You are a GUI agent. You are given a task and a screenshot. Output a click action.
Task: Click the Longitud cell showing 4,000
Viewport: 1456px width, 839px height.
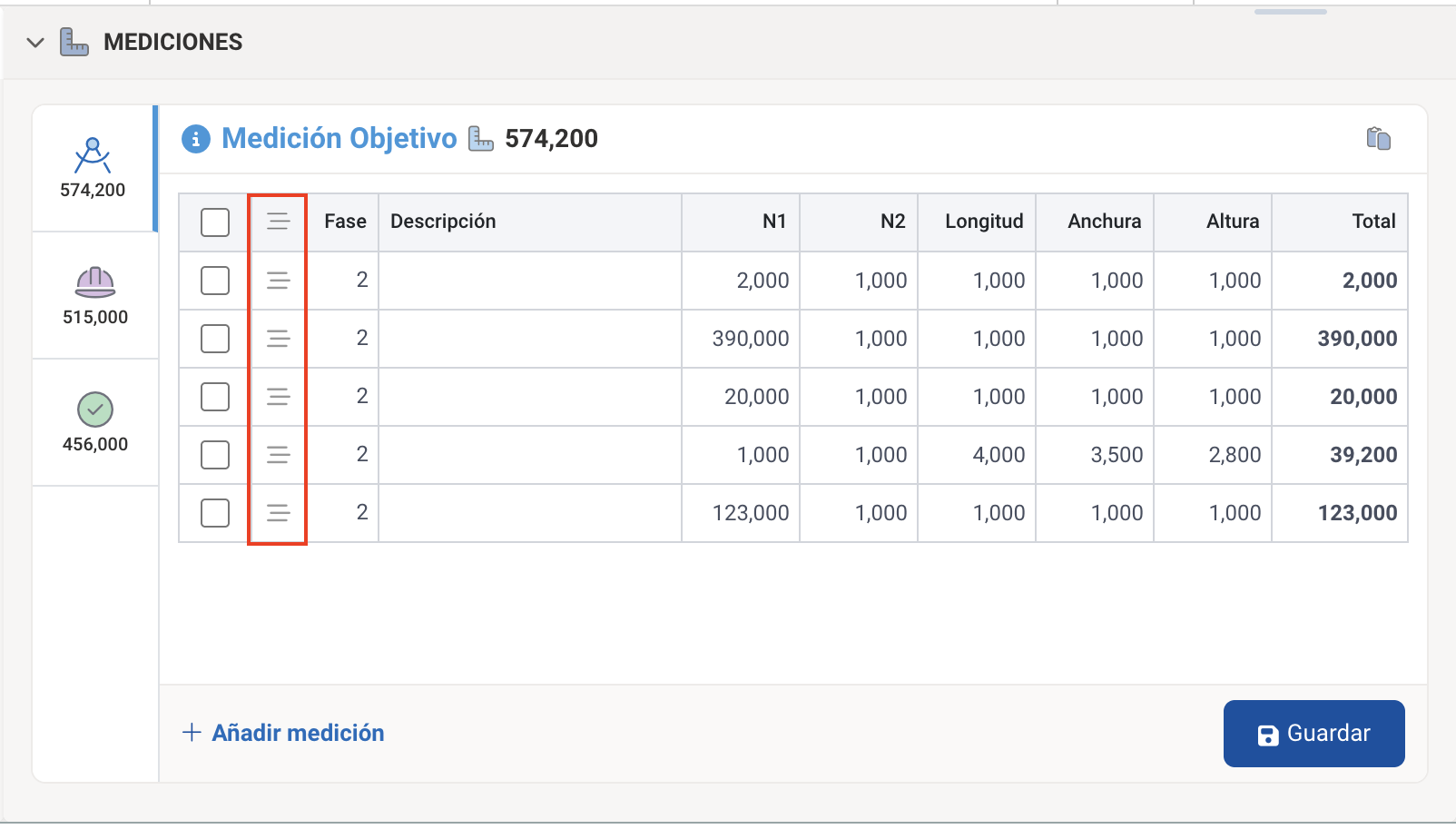tap(977, 455)
